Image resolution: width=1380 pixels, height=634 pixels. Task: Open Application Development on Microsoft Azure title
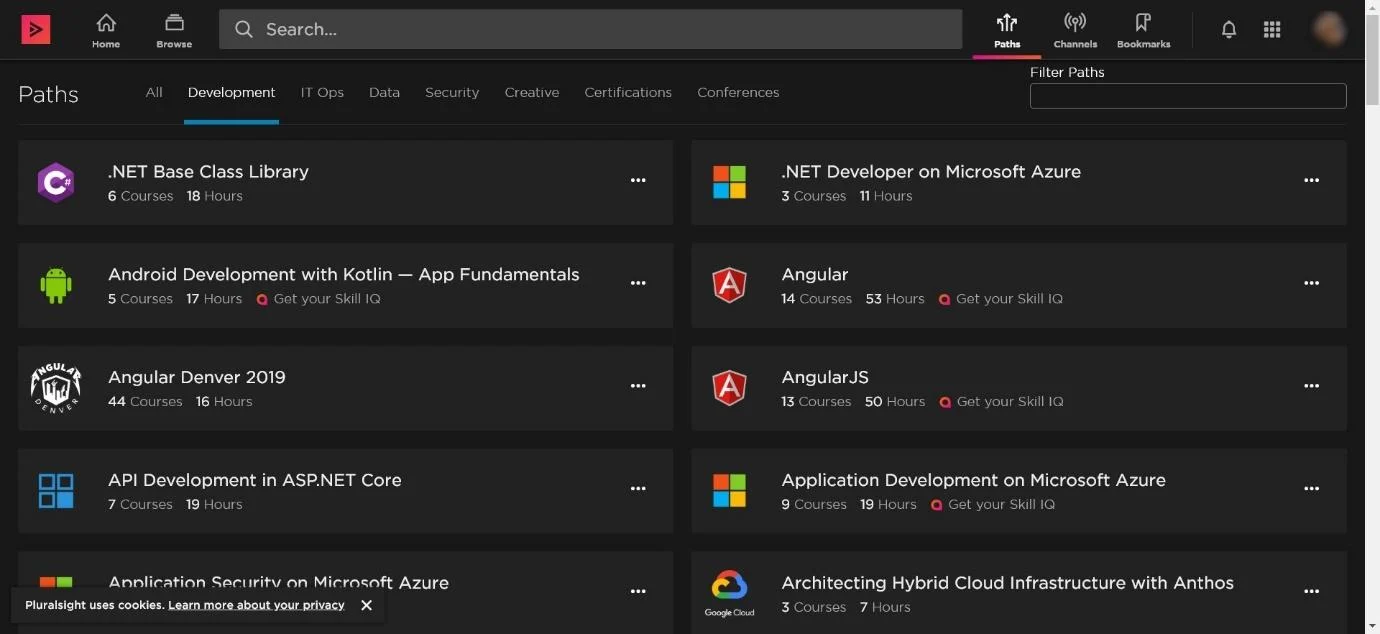click(x=973, y=480)
